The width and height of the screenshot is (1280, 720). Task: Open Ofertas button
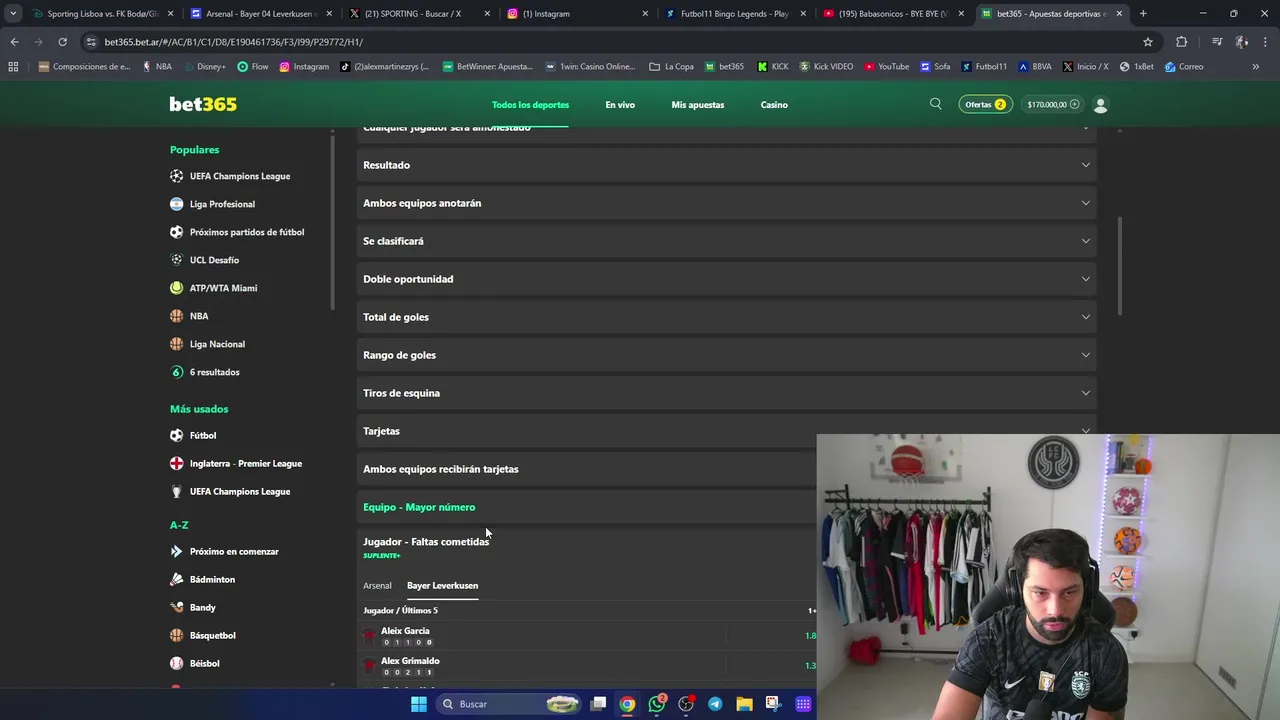tap(985, 104)
